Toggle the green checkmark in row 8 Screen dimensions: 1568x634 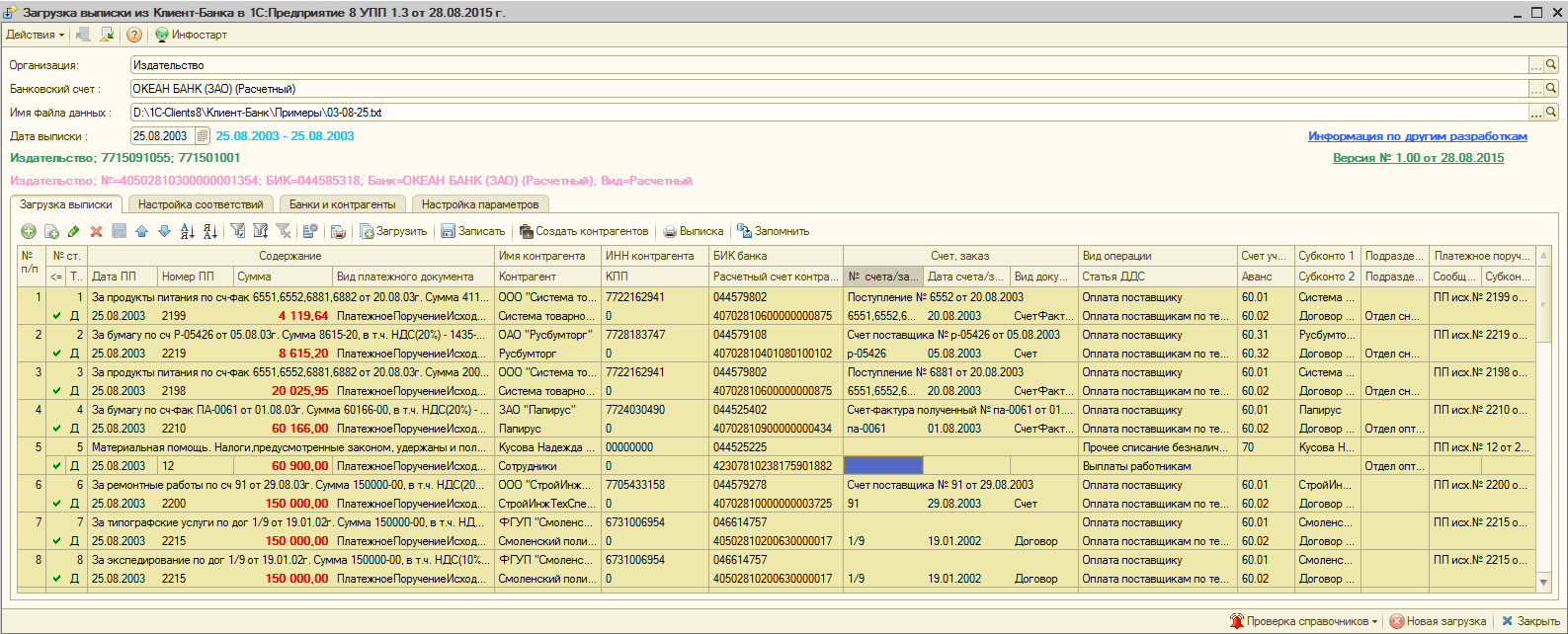click(x=57, y=579)
